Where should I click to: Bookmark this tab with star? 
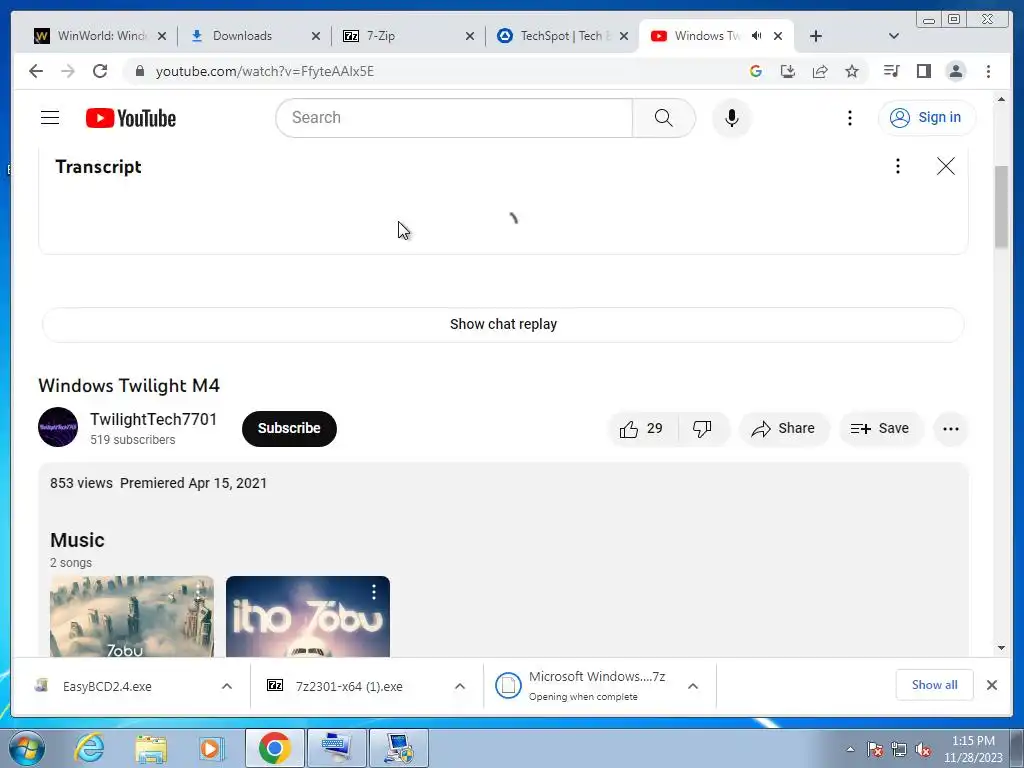click(x=852, y=71)
